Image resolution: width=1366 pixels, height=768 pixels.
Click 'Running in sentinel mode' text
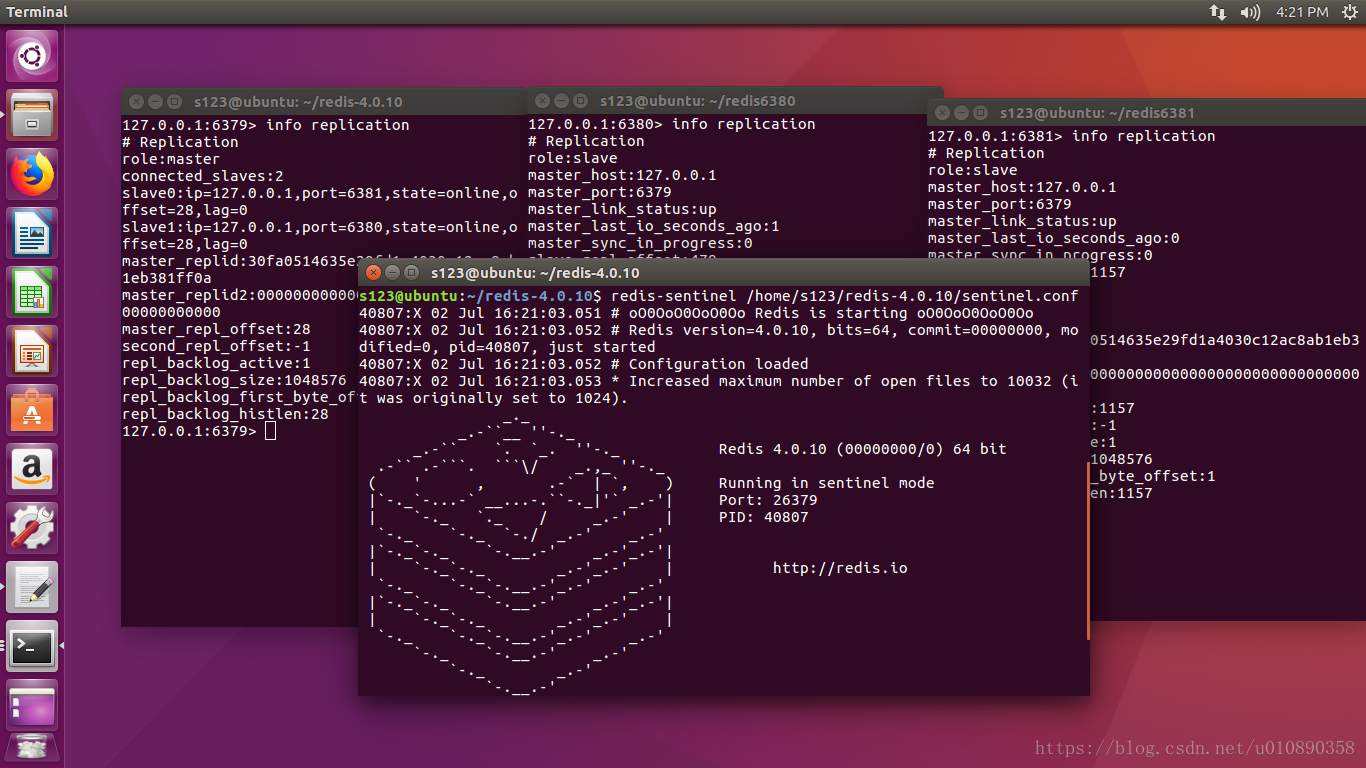pos(827,483)
